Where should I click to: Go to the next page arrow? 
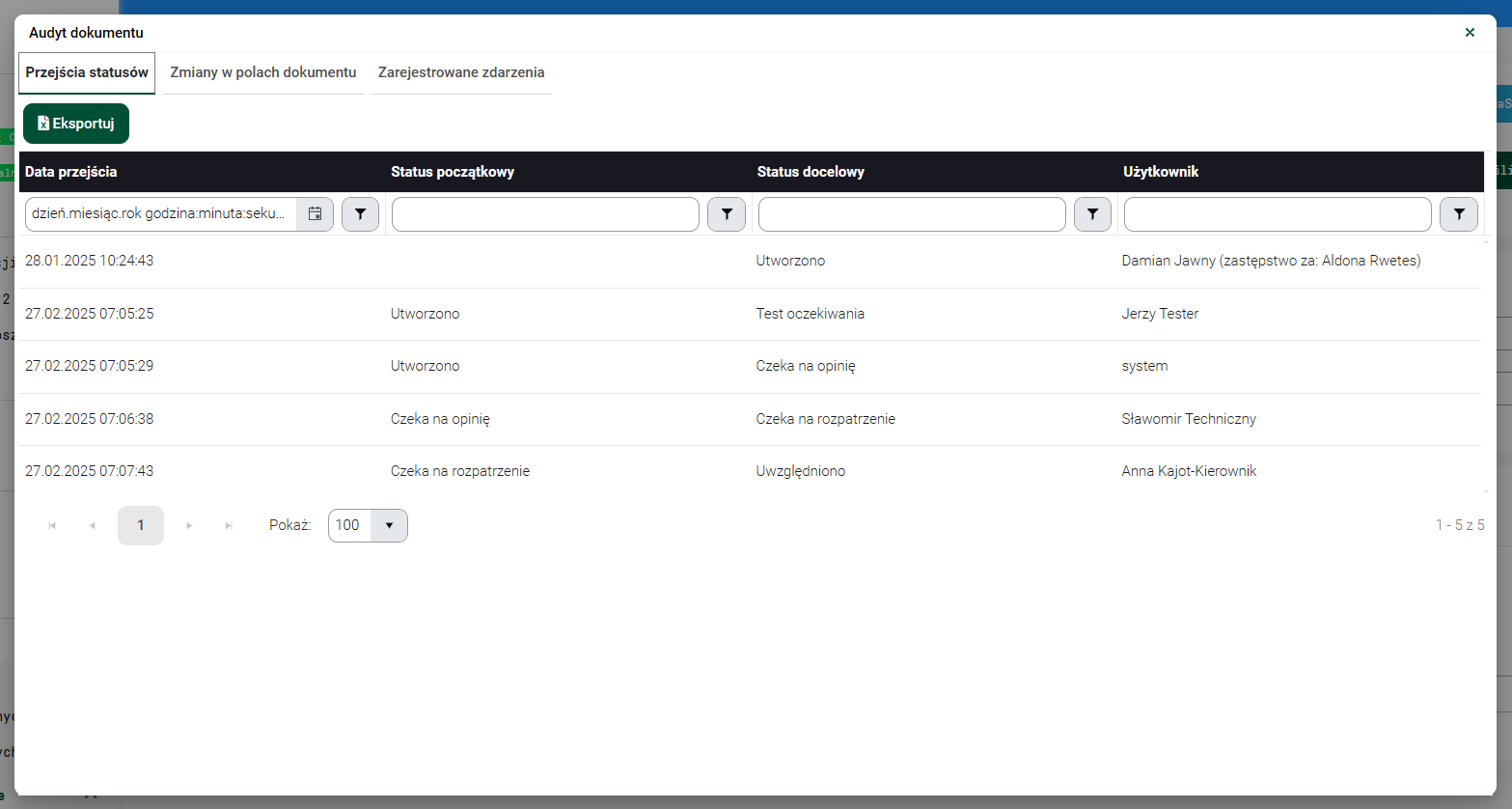[x=189, y=525]
